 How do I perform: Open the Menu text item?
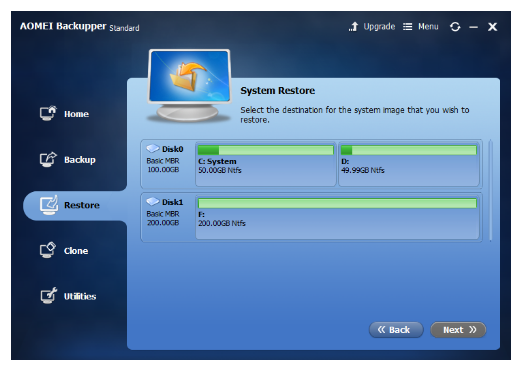[428, 27]
